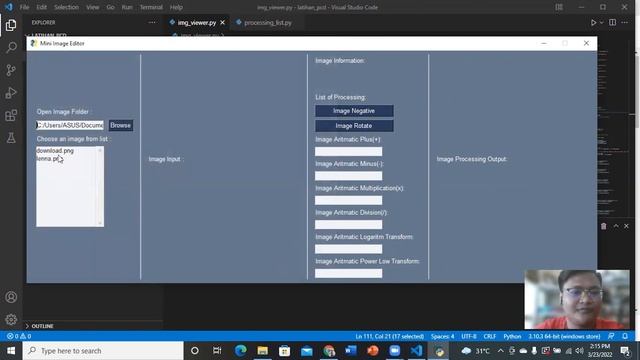Click the UTF-8 encoding indicator

click(469, 336)
